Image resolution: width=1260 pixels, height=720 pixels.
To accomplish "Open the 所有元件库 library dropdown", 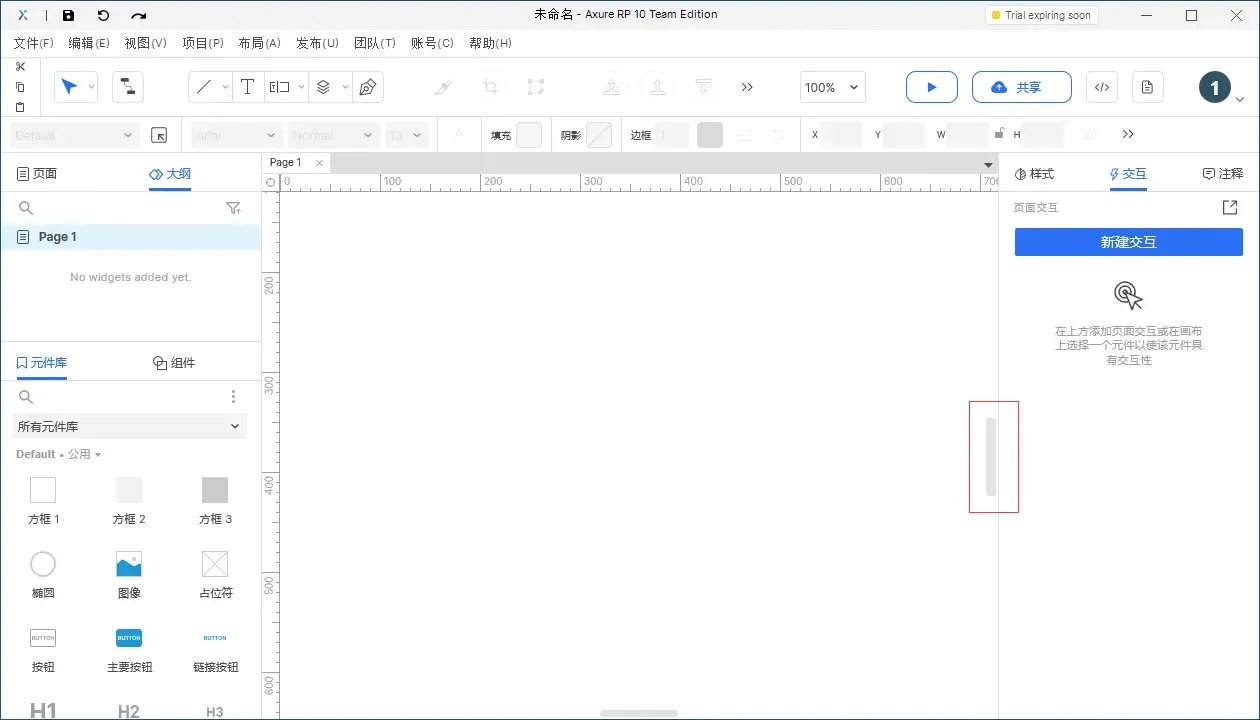I will click(x=129, y=426).
